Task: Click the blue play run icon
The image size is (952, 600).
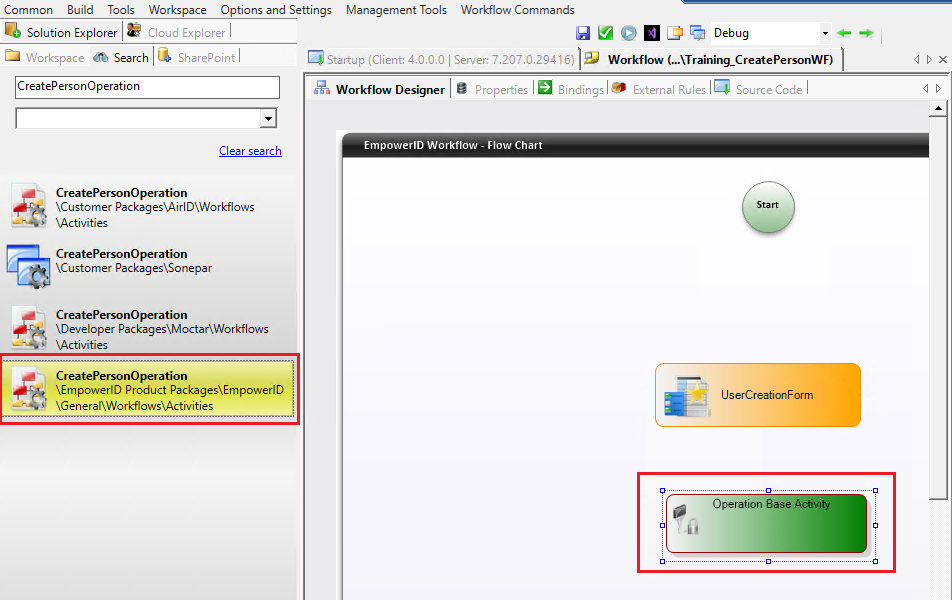Action: click(628, 33)
